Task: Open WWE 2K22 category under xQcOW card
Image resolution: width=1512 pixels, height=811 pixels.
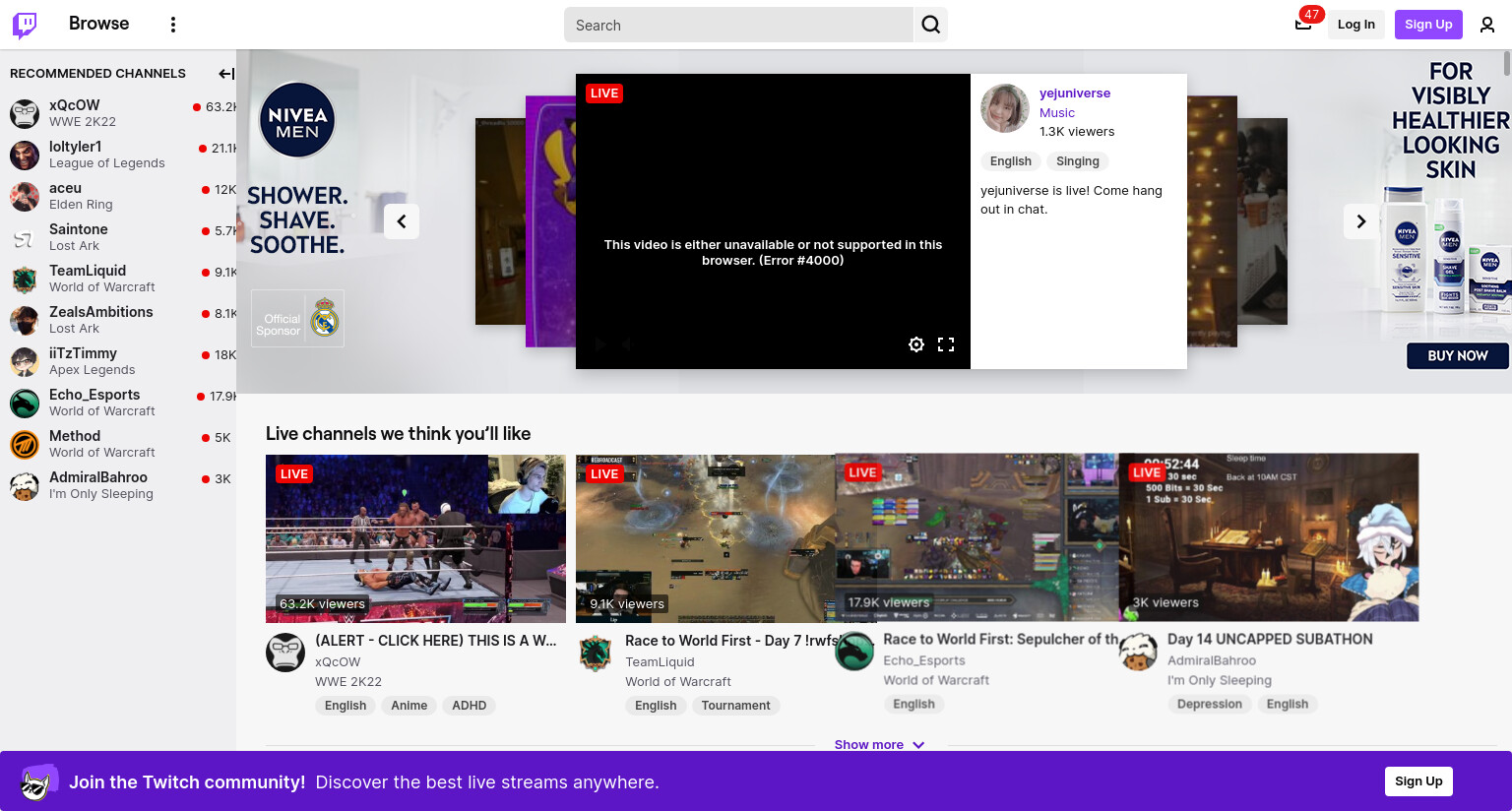Action: click(348, 682)
